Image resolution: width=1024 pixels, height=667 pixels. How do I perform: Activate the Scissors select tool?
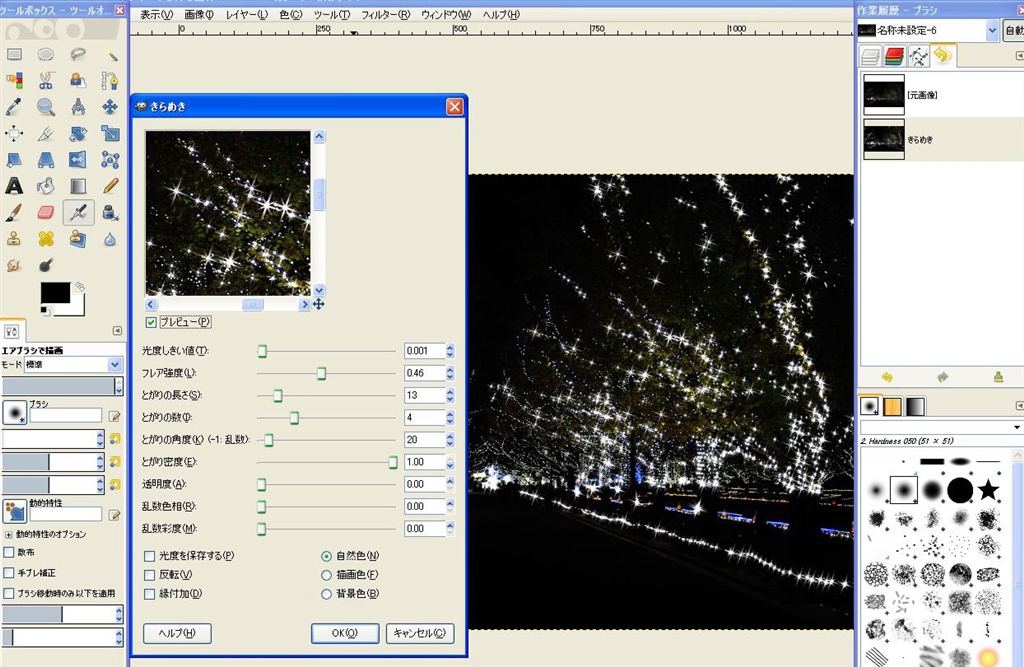[46, 80]
